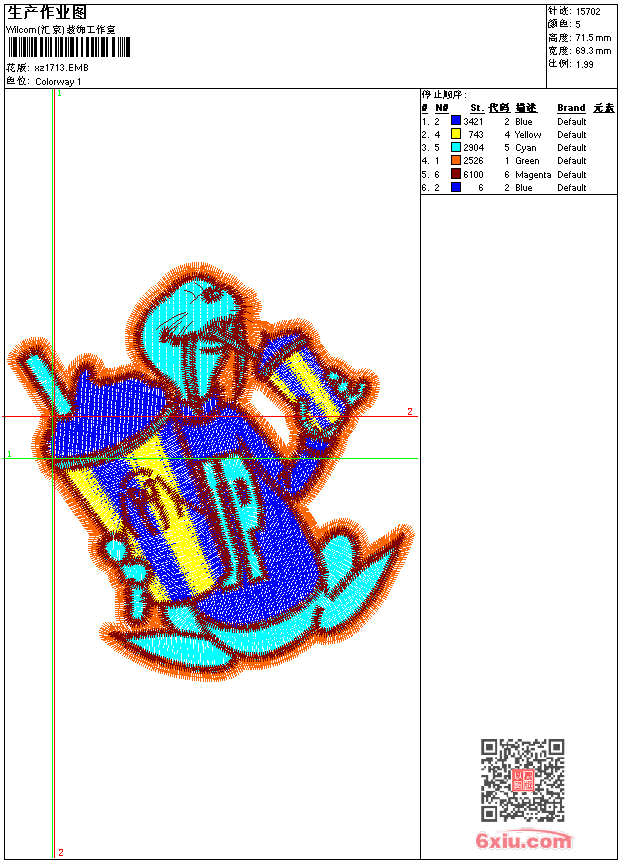Pick the cyan swatch next to 2904
This screenshot has height=860, width=620.
tap(455, 147)
